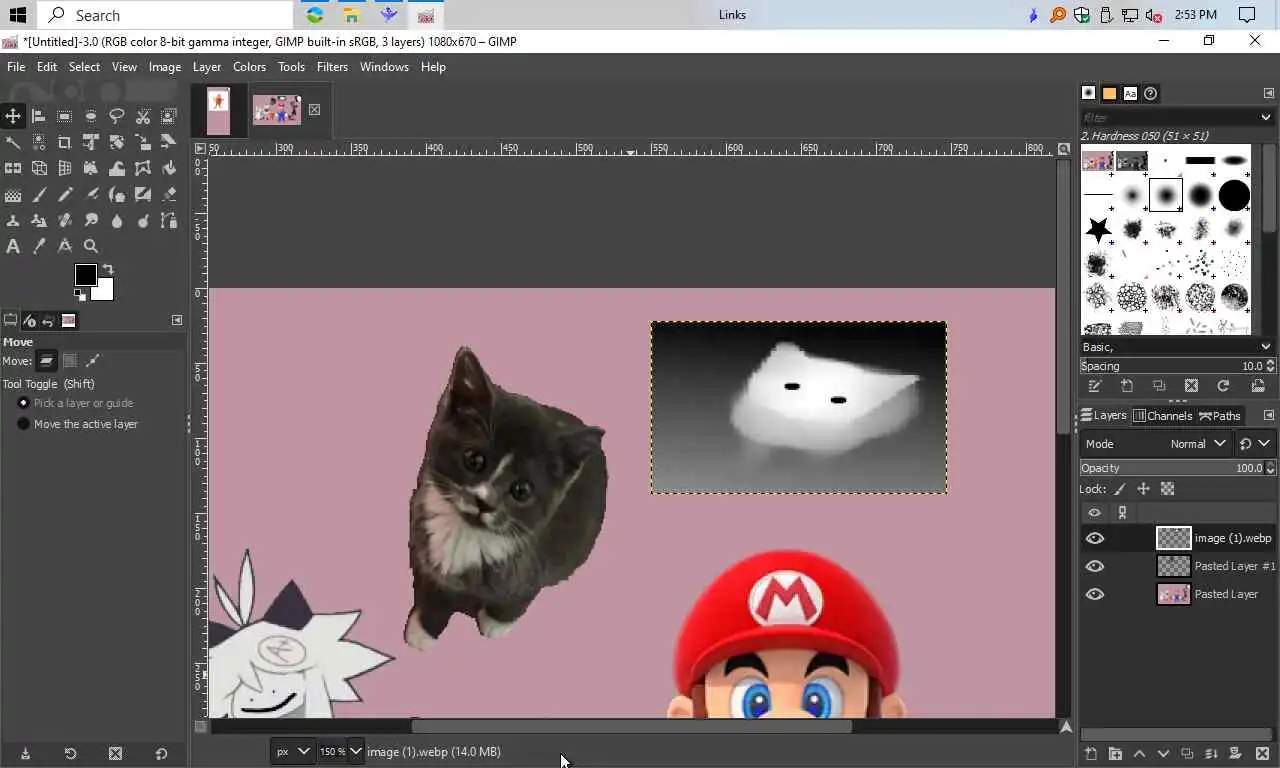Open the Colors menu
This screenshot has height=768, width=1280.
[249, 67]
